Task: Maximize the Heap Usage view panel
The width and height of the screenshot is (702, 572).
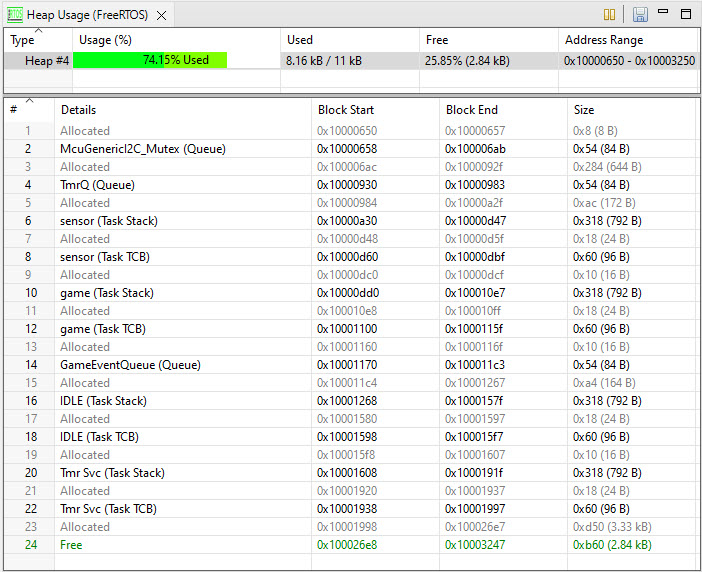Action: tap(686, 14)
